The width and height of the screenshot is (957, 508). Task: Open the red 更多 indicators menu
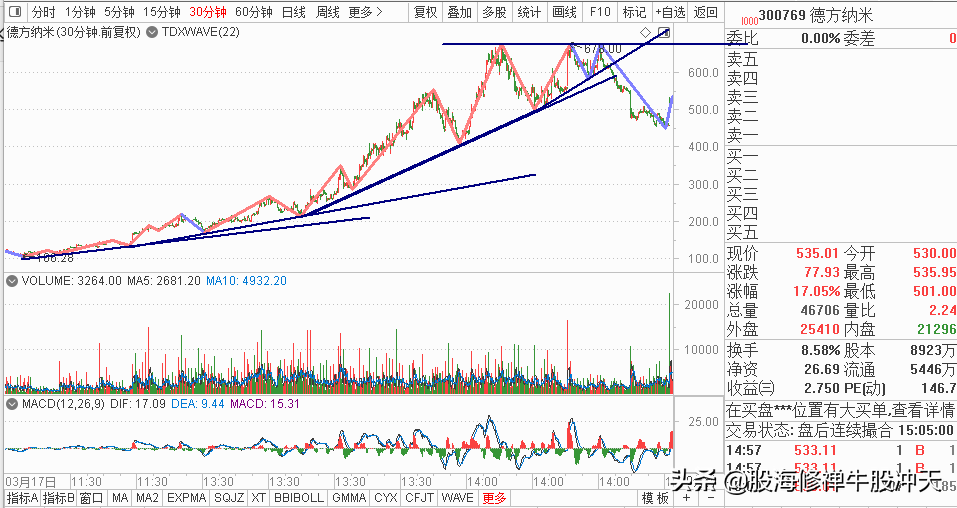pos(494,498)
